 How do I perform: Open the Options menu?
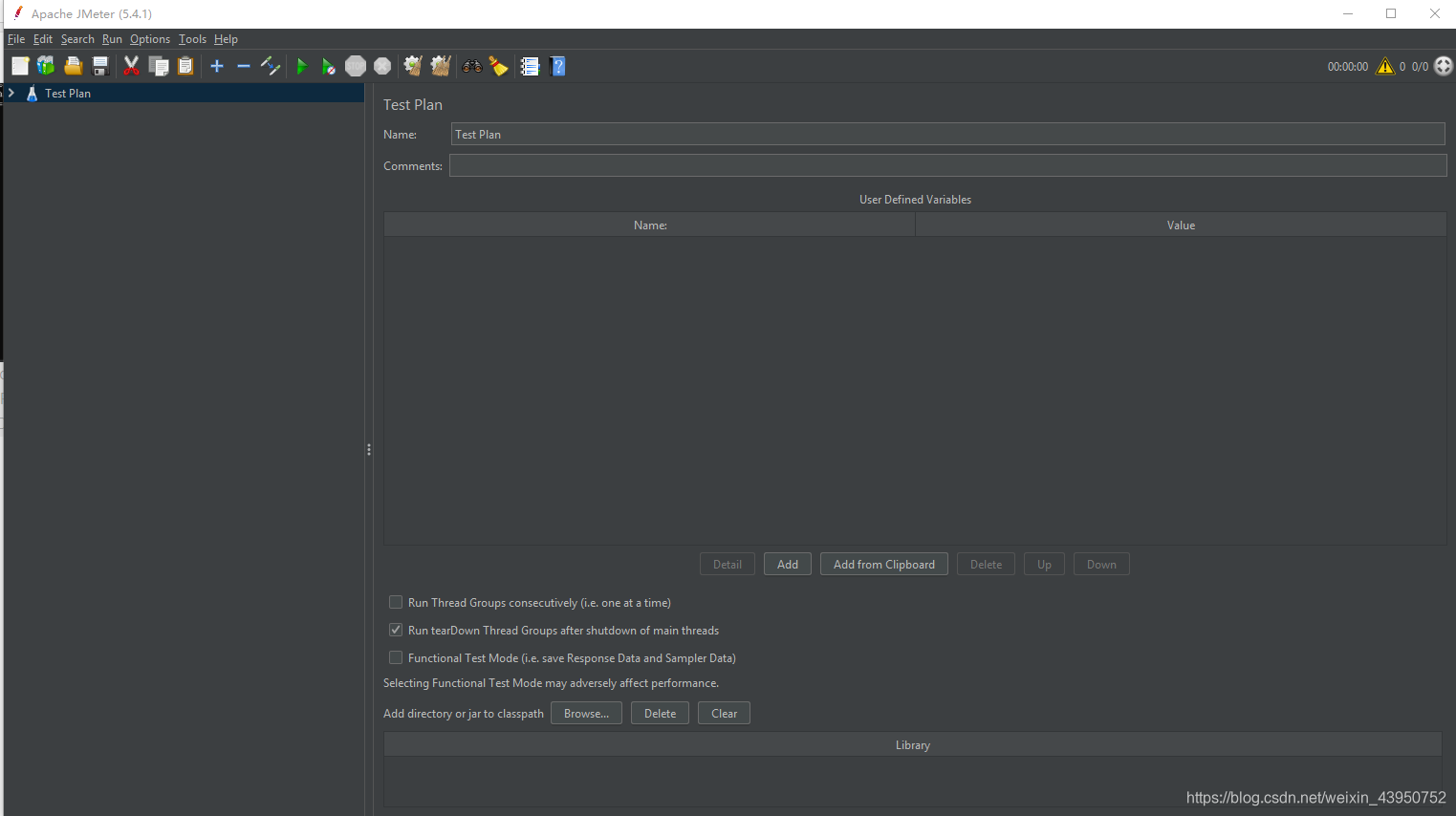click(x=150, y=39)
